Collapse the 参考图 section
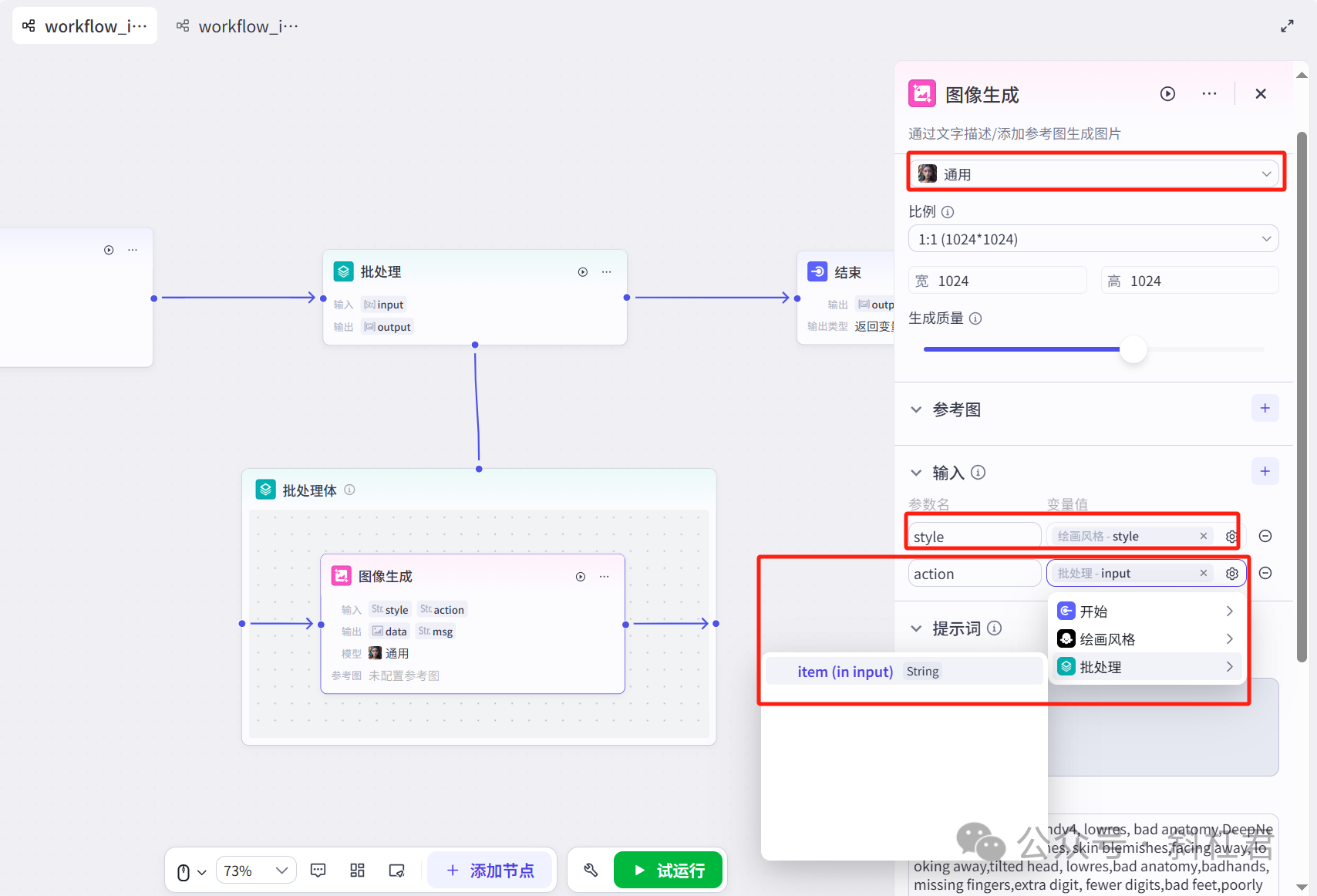This screenshot has width=1317, height=896. (916, 409)
